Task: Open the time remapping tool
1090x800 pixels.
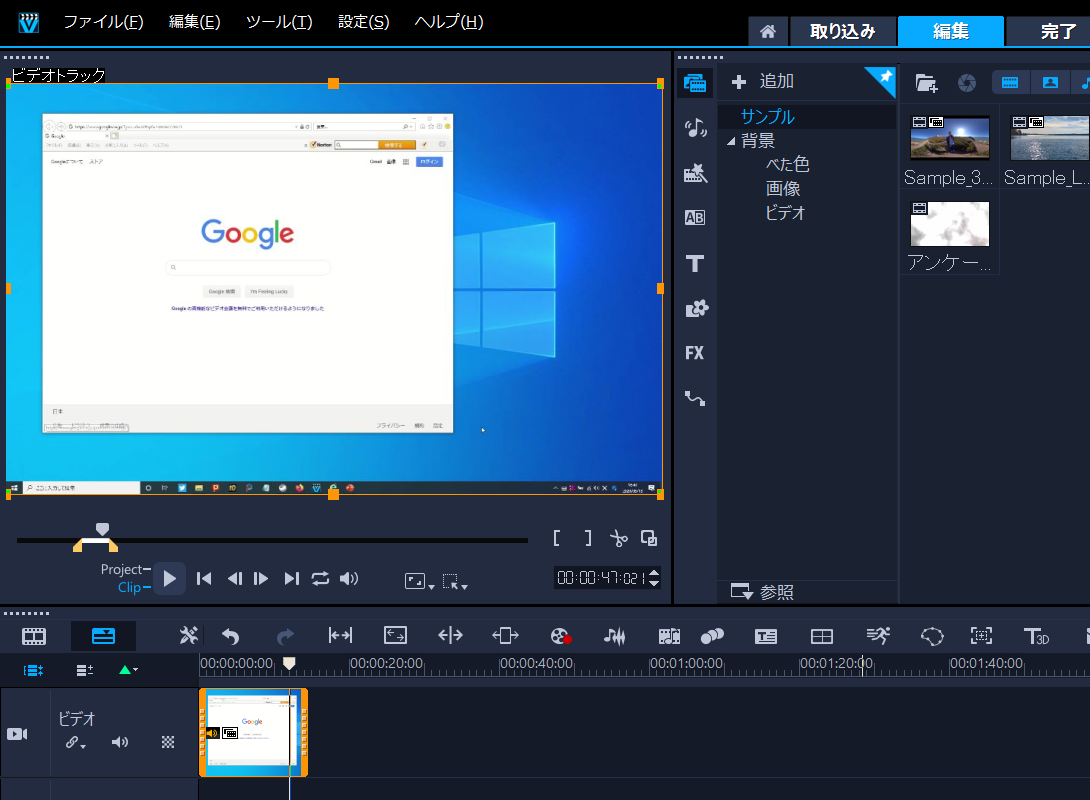Action: click(x=878, y=635)
